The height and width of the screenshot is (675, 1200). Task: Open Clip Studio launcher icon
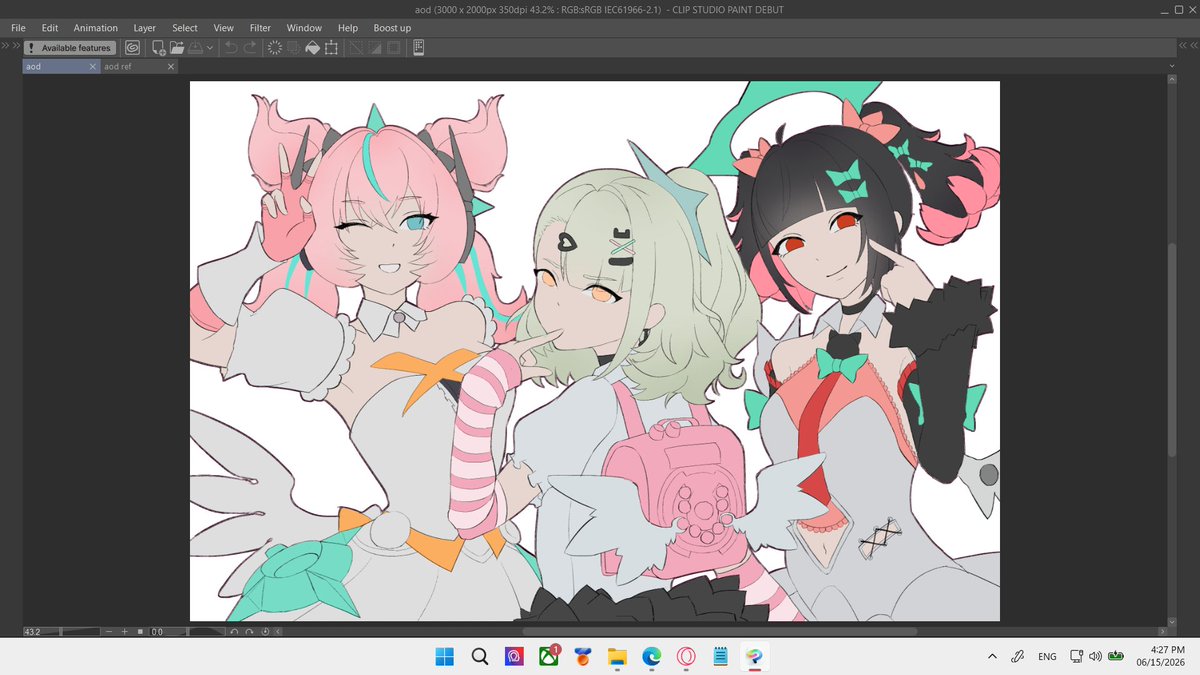pyautogui.click(x=132, y=48)
